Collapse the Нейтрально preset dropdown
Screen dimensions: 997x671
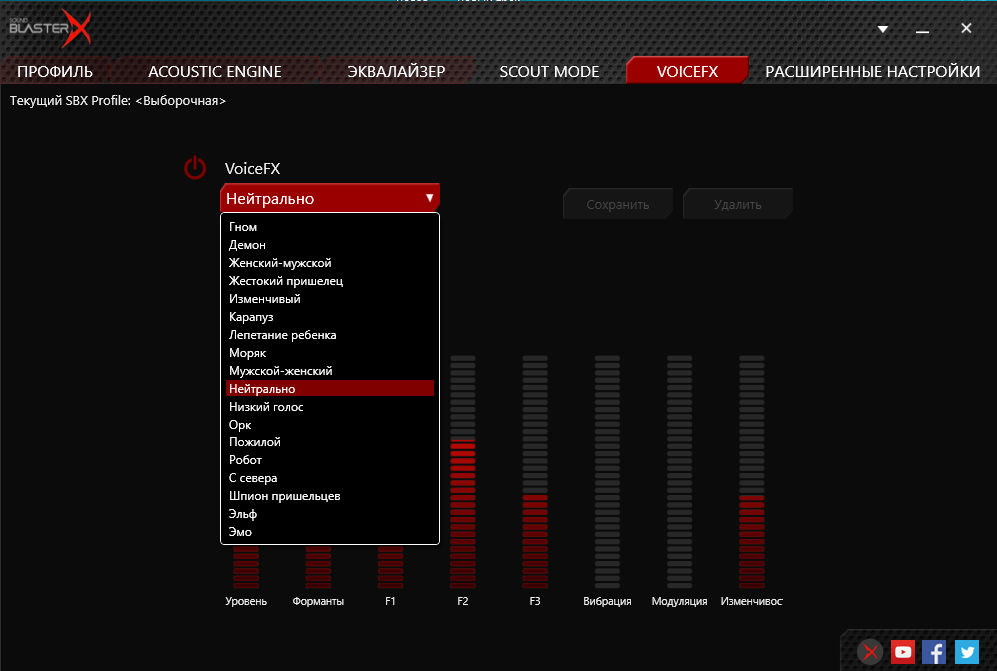329,198
